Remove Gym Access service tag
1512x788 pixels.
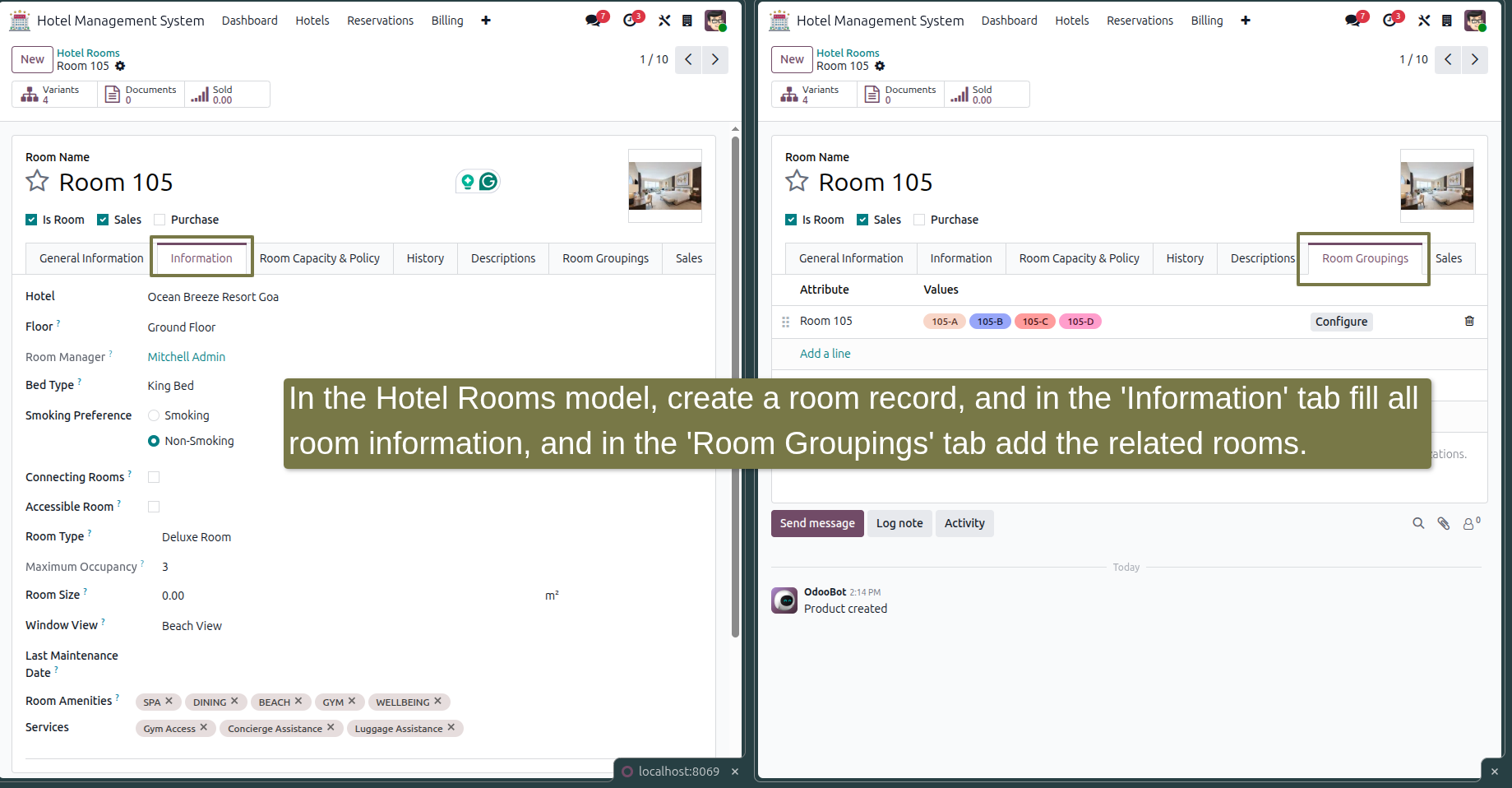(x=203, y=727)
